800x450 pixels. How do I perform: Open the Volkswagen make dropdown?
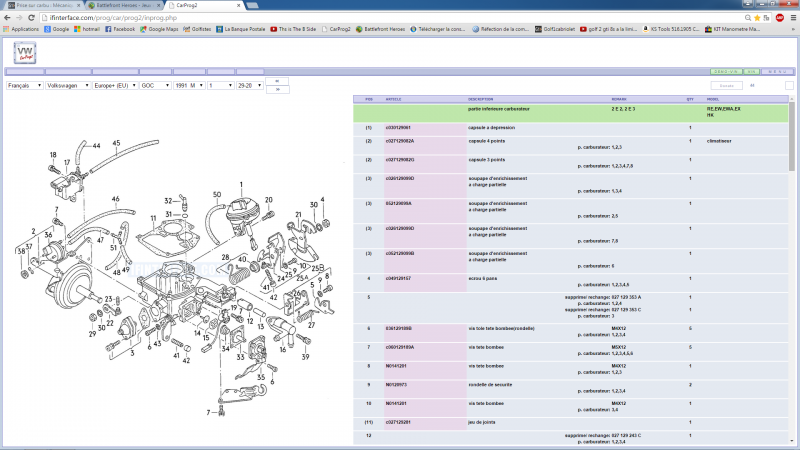[x=67, y=86]
